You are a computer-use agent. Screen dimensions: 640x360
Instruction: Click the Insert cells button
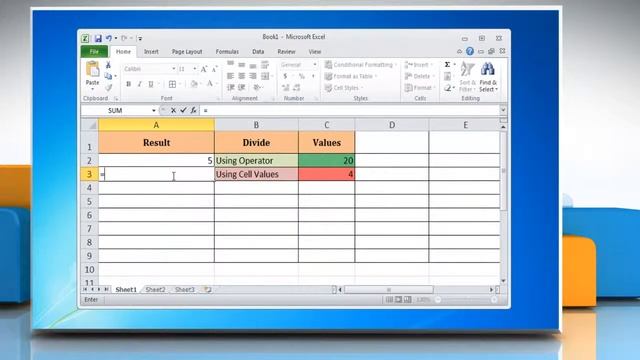419,65
